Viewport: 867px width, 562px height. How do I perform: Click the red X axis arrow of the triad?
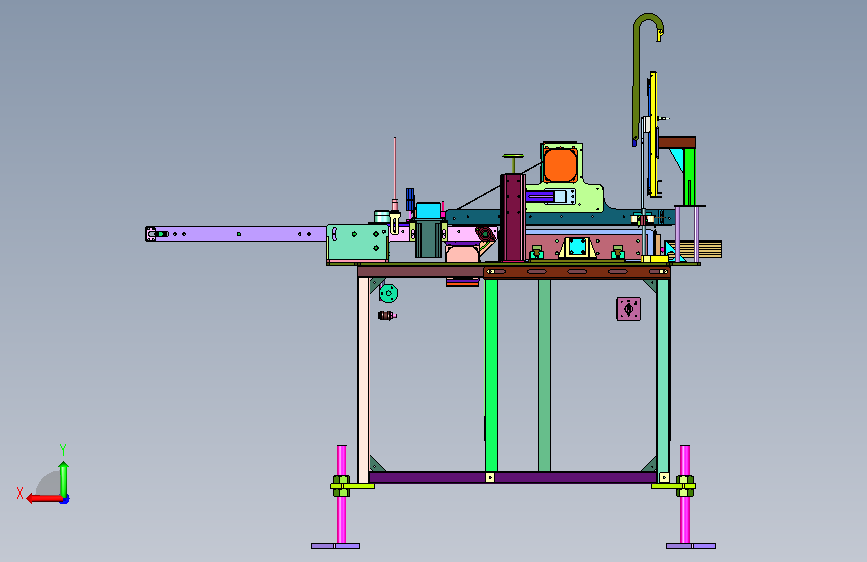[44, 498]
